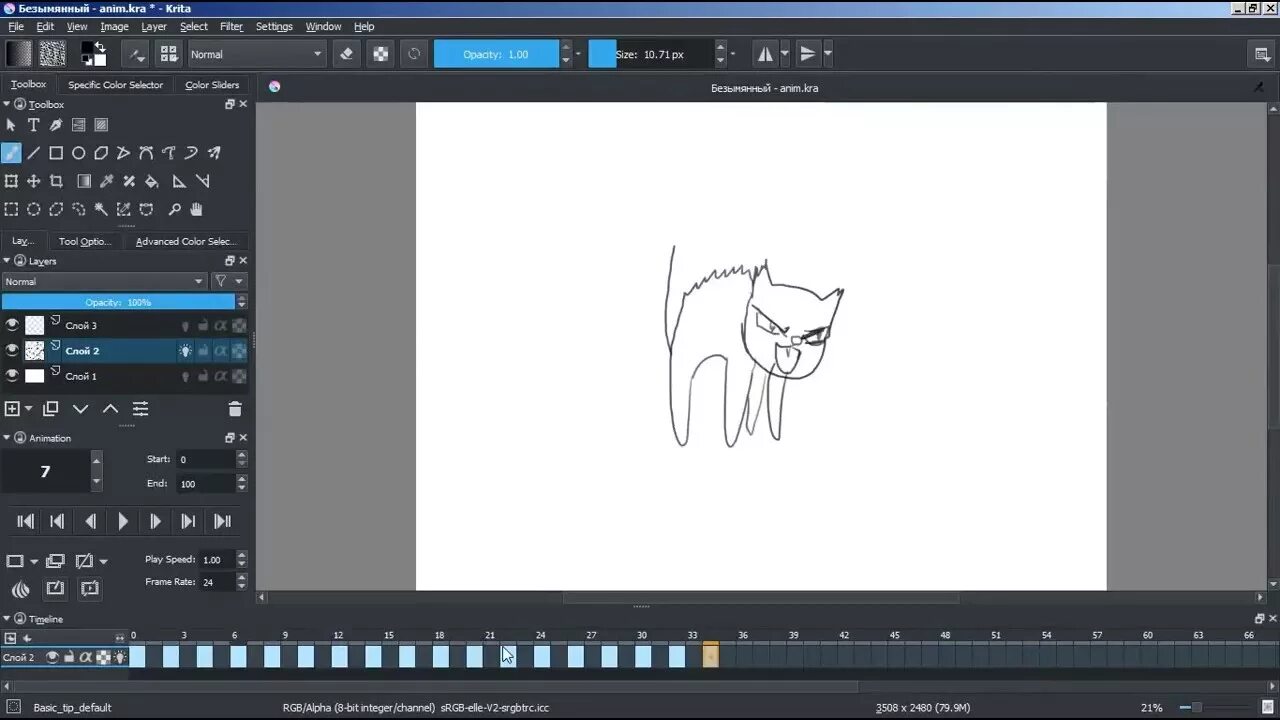Open the Settings menu
The image size is (1280, 720).
[274, 27]
